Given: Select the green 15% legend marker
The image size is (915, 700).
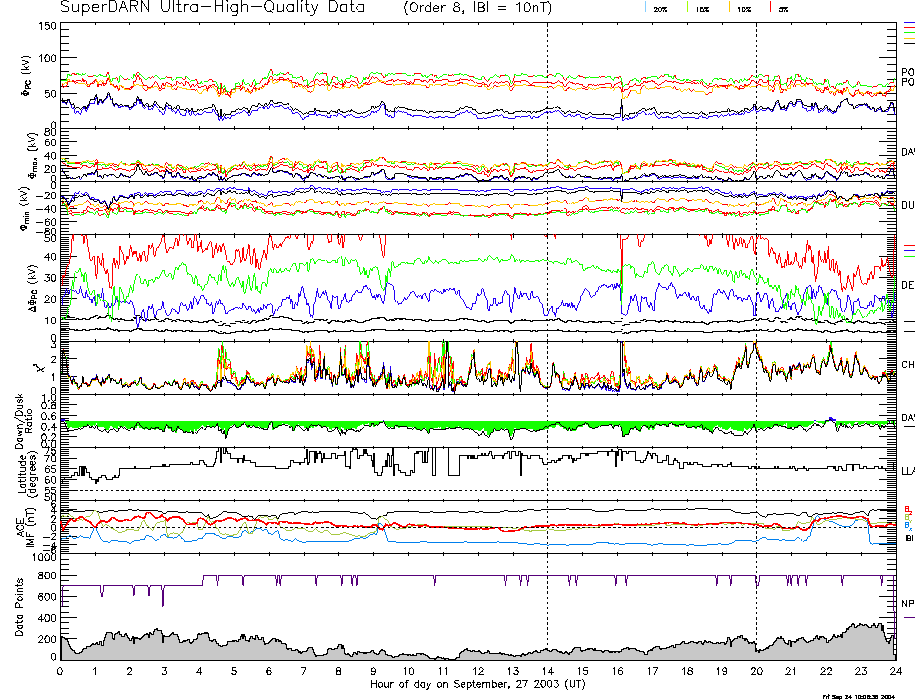Looking at the screenshot, I should click(688, 7).
